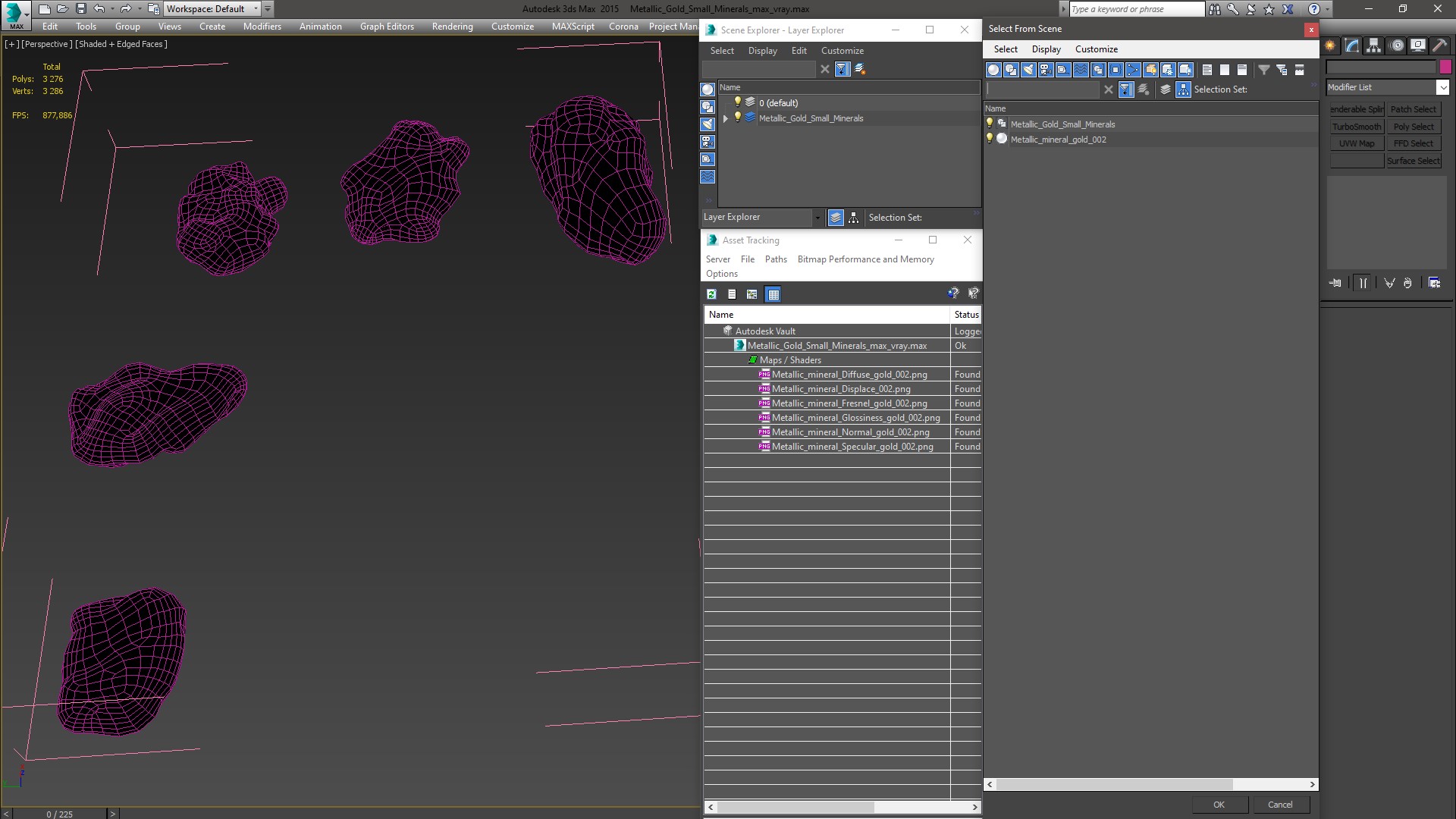Toggle Sort by Hierarchy in Layer Explorer footer
This screenshot has width=1456, height=819.
click(853, 218)
